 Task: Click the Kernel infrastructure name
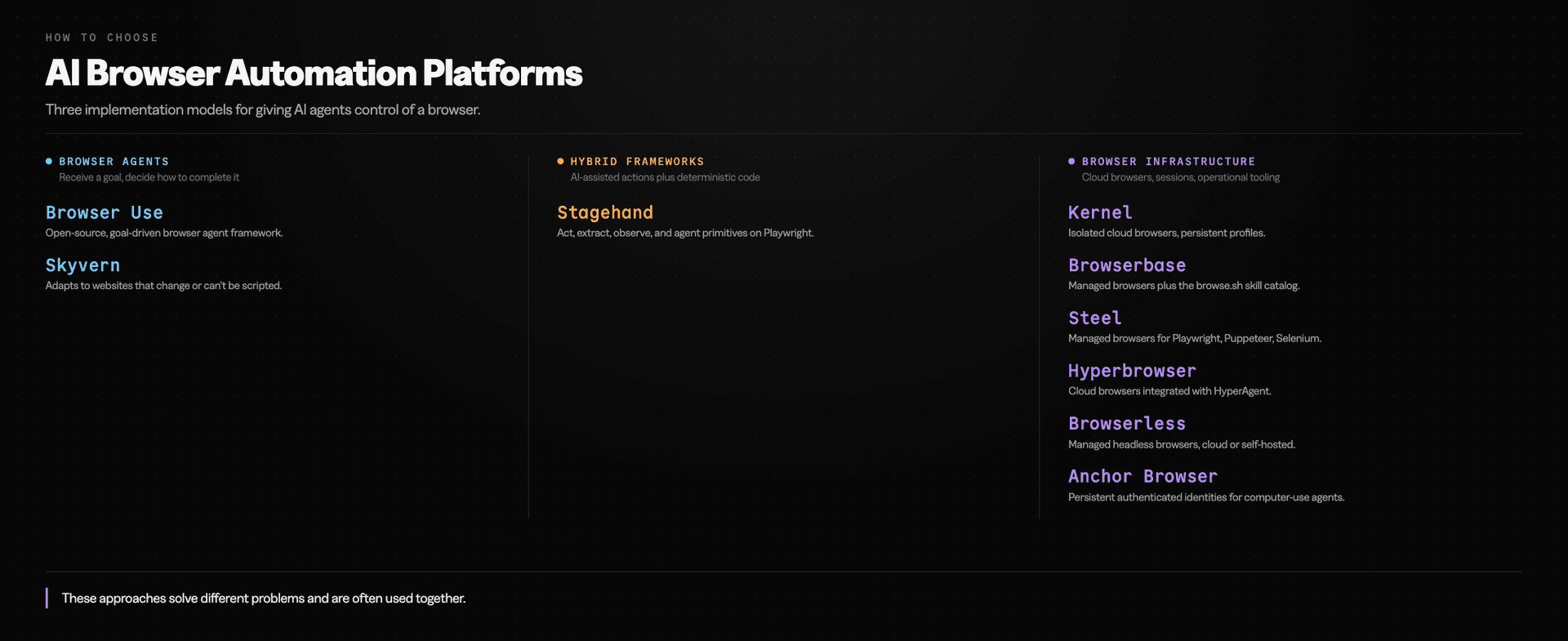click(1100, 213)
